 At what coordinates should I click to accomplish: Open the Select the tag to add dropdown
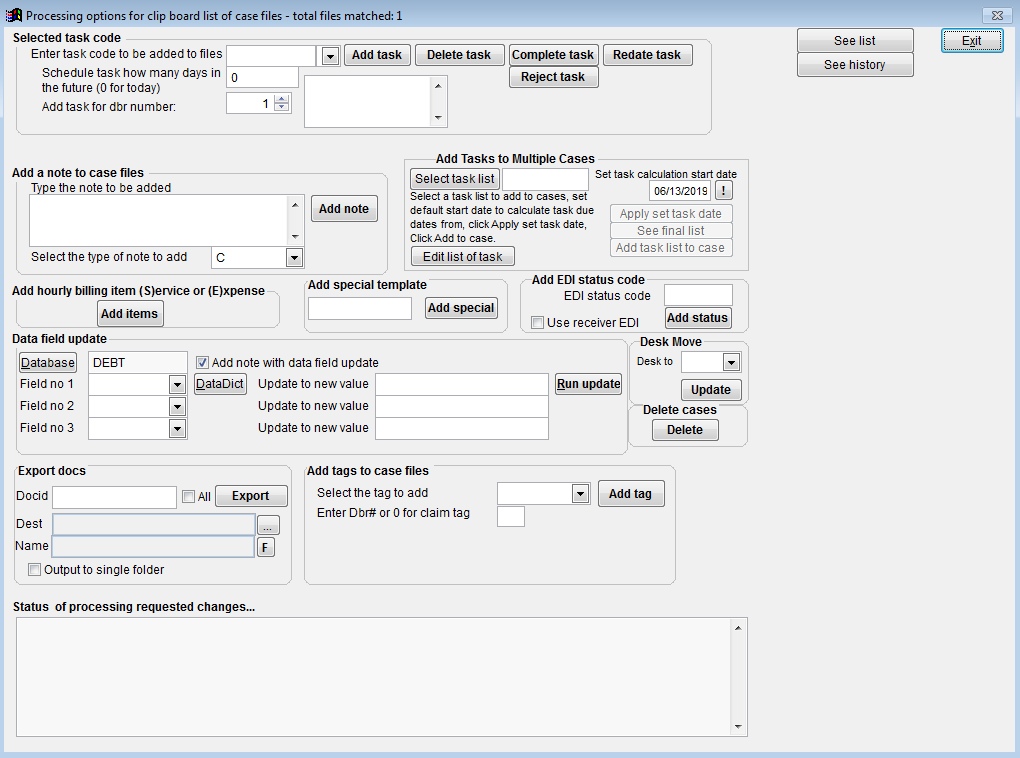click(x=580, y=494)
